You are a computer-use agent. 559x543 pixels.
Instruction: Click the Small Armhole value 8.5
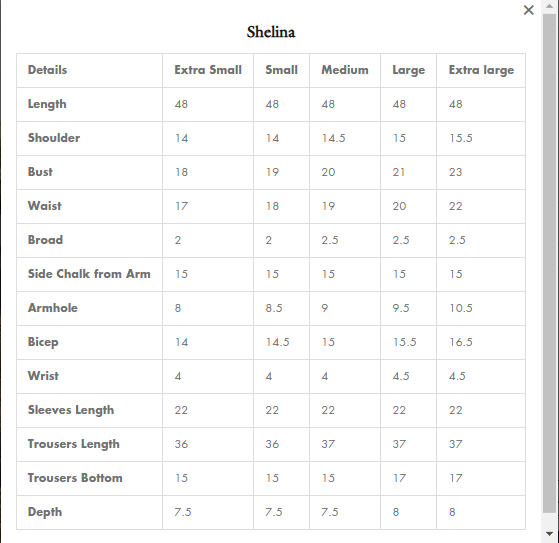pos(274,308)
